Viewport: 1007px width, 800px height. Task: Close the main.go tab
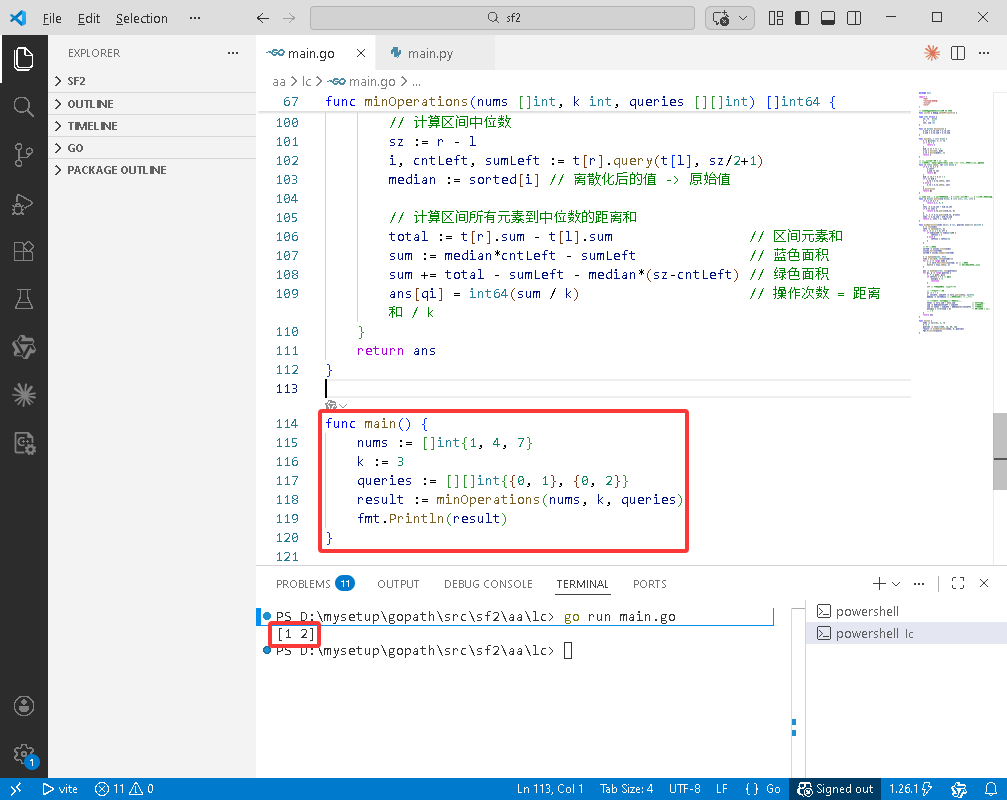361,53
